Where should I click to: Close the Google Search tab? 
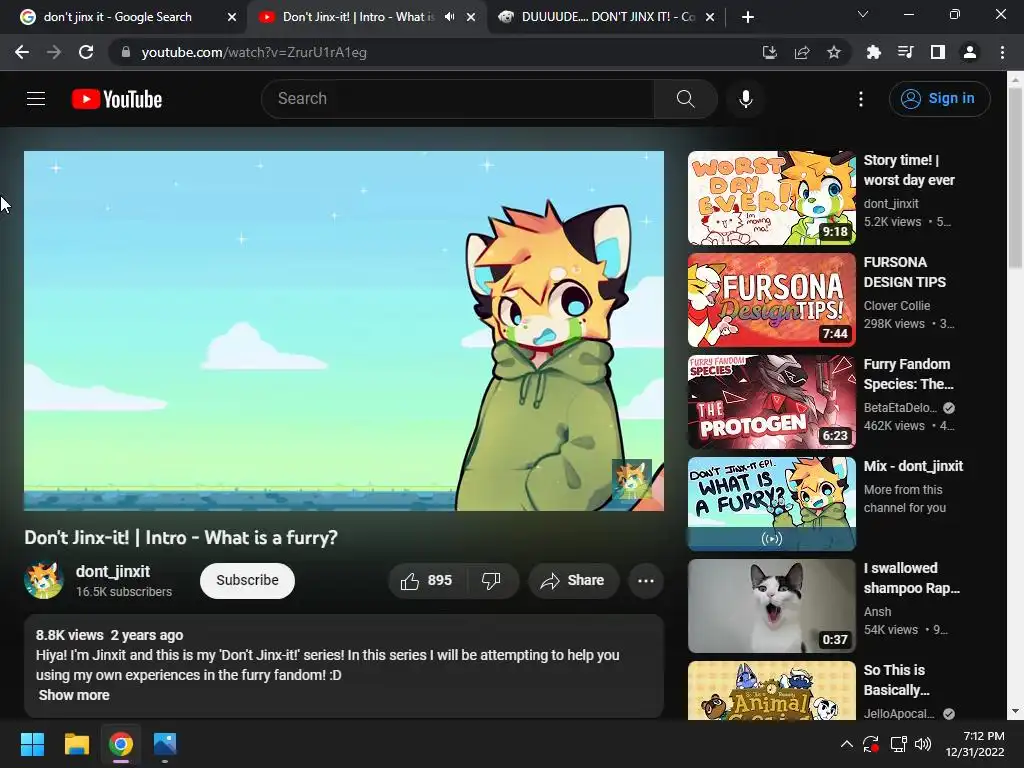pos(232,17)
